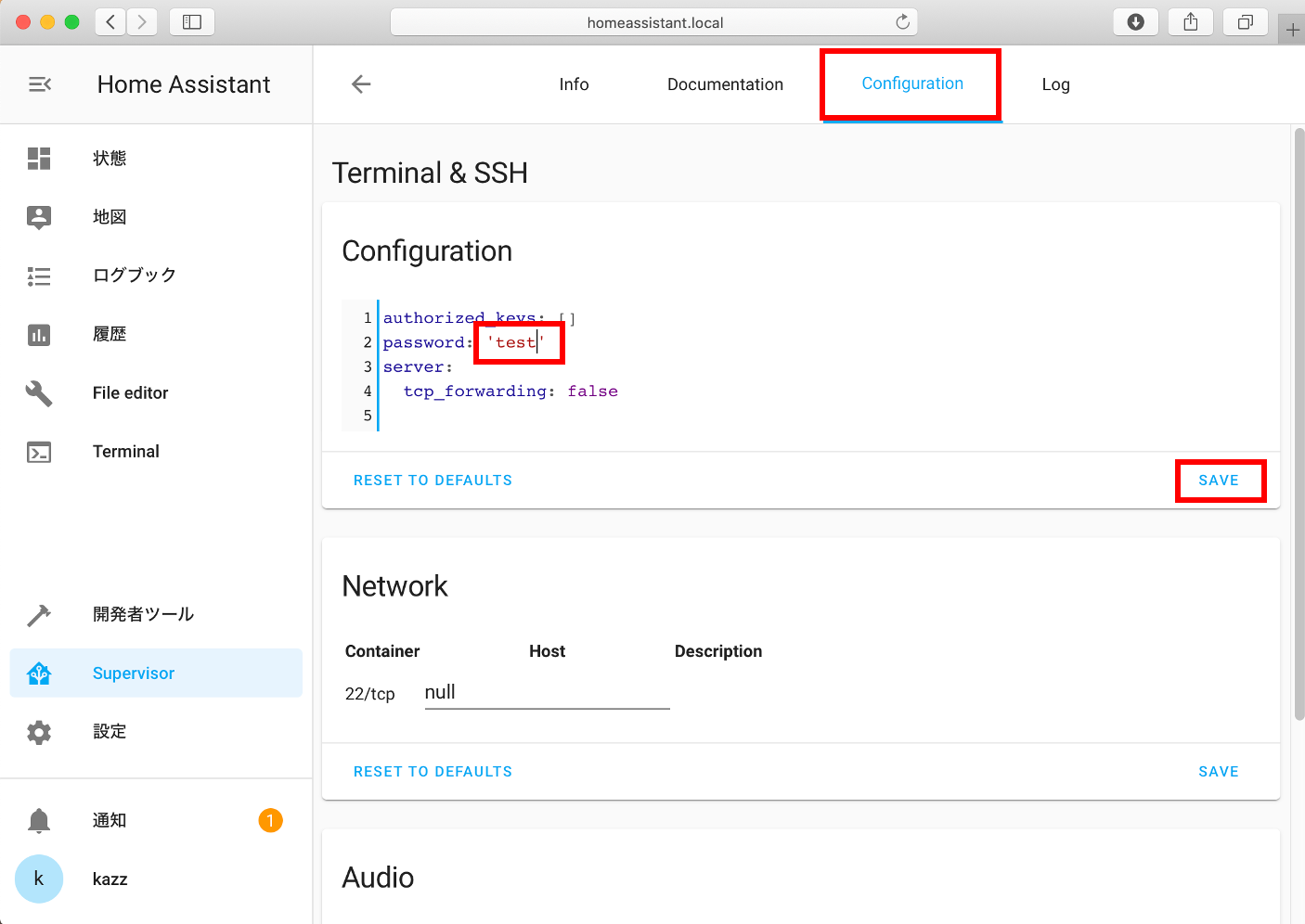The width and height of the screenshot is (1305, 924).
Task: Reset Network section to defaults
Action: click(433, 772)
